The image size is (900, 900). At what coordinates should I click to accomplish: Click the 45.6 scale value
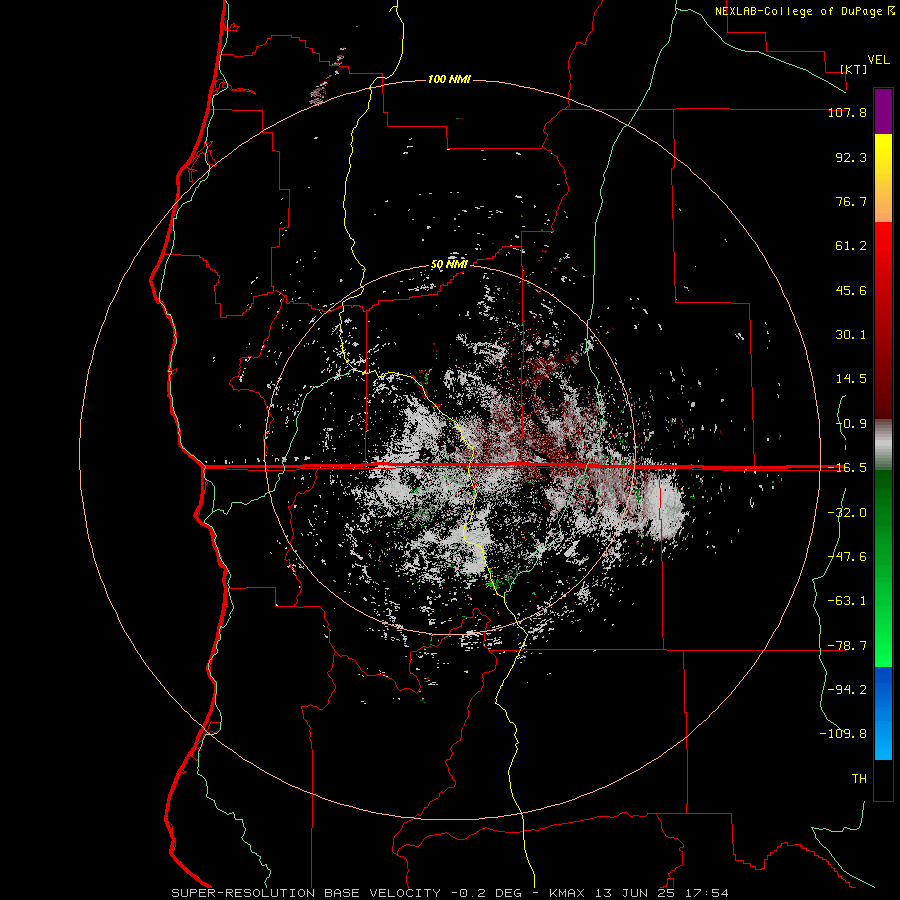pyautogui.click(x=851, y=290)
